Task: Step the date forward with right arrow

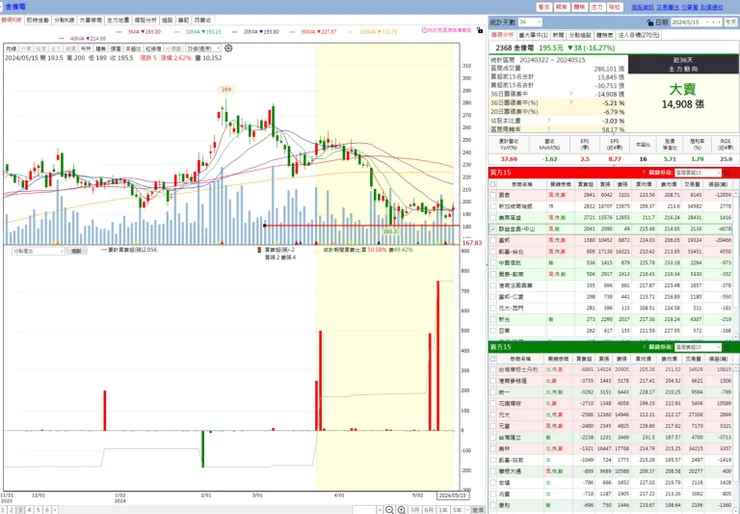Action: click(719, 22)
